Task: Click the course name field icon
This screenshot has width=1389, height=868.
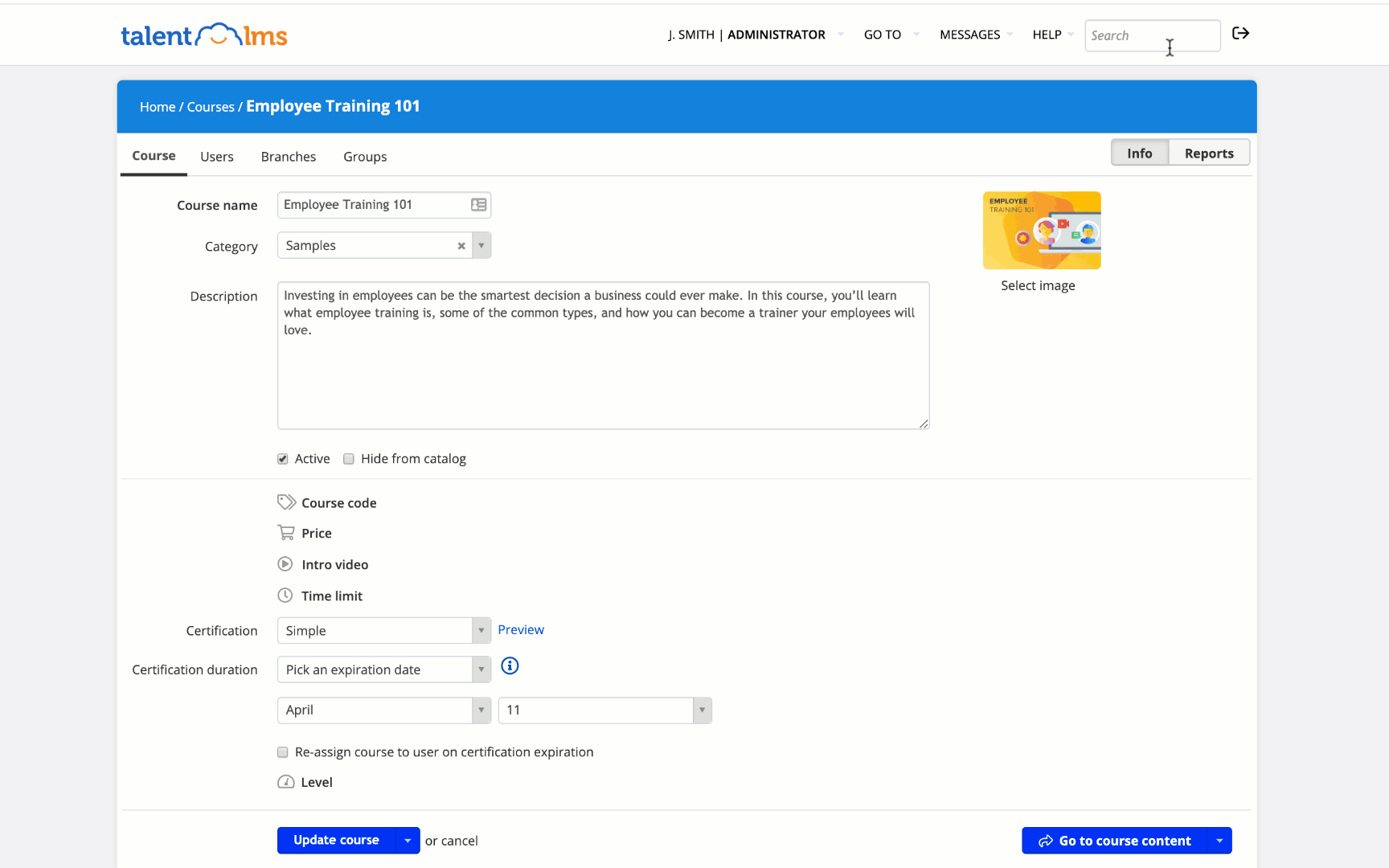Action: 478,205
